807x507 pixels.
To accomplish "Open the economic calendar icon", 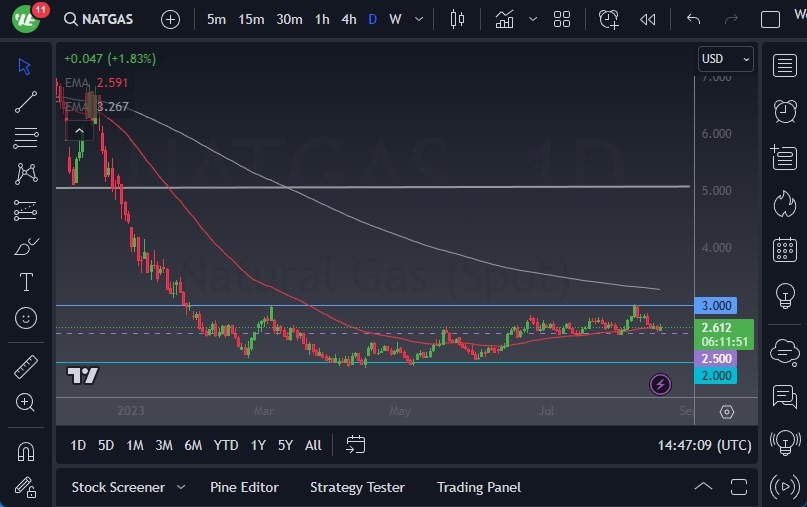I will [x=785, y=249].
